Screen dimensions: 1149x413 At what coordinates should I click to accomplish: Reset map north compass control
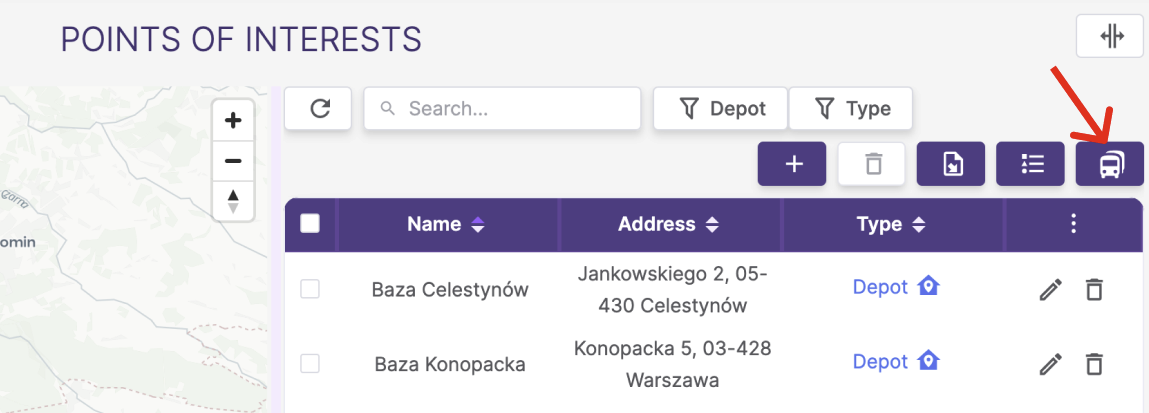[x=233, y=201]
